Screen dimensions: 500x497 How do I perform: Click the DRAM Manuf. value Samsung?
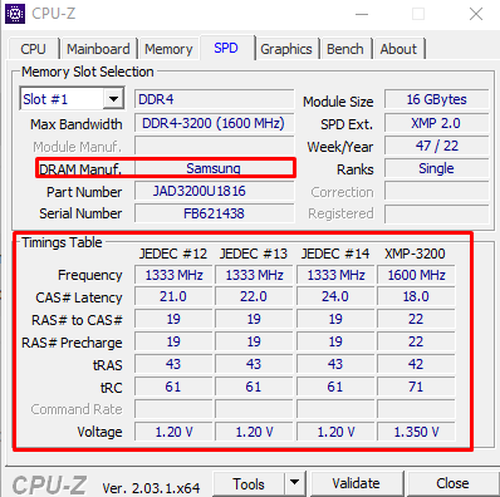(214, 168)
